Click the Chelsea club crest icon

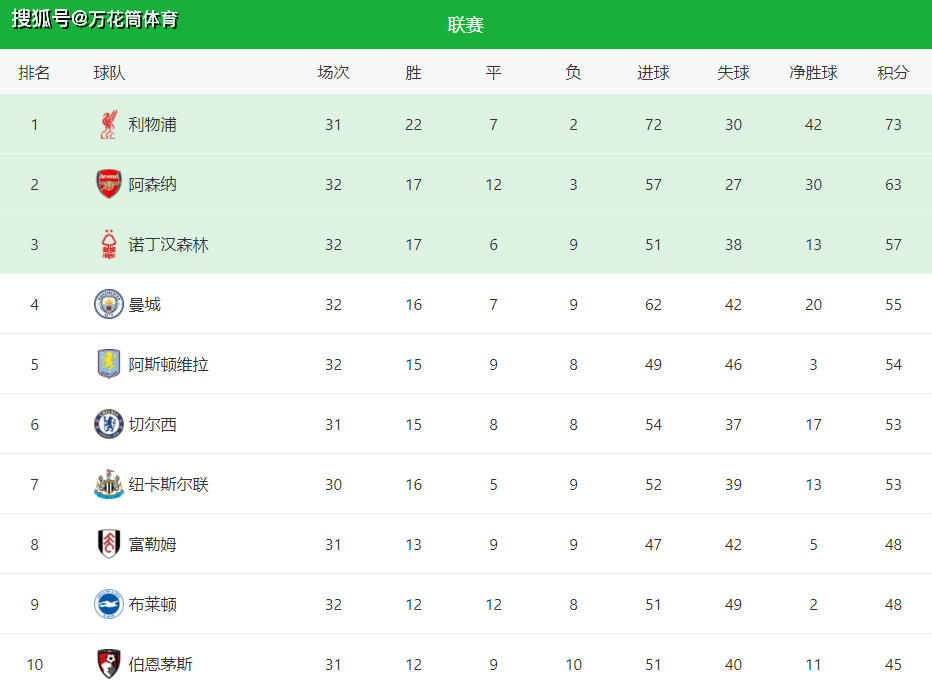[x=108, y=425]
